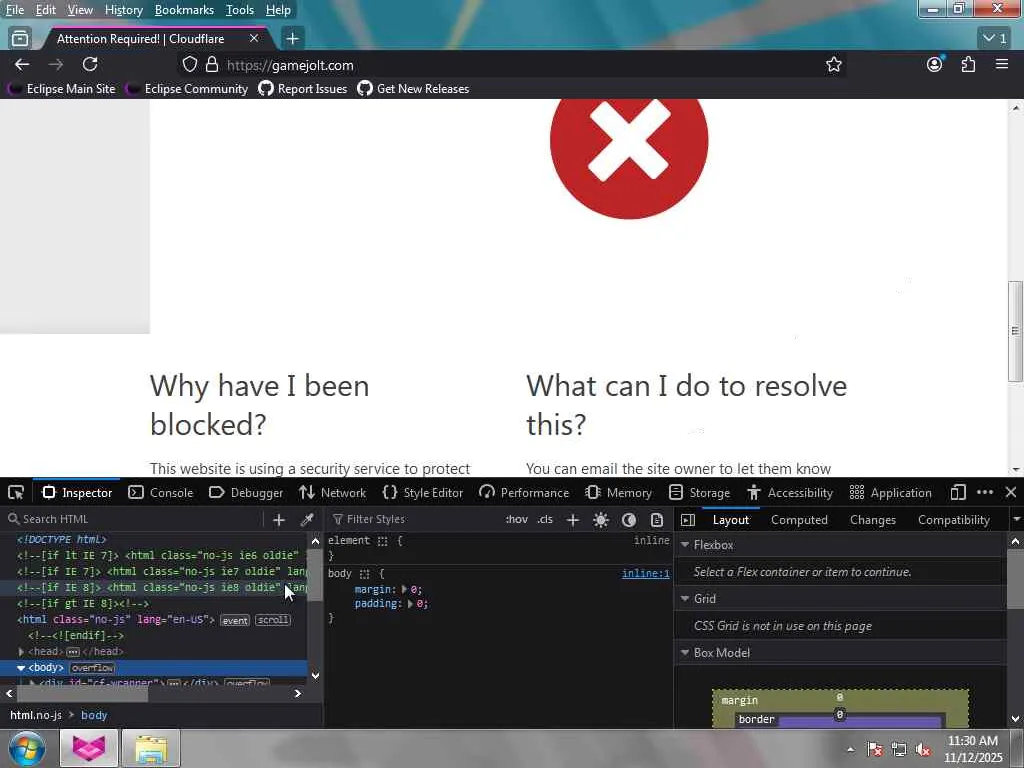
Task: Open the Changes sidebar tab
Action: pos(872,520)
